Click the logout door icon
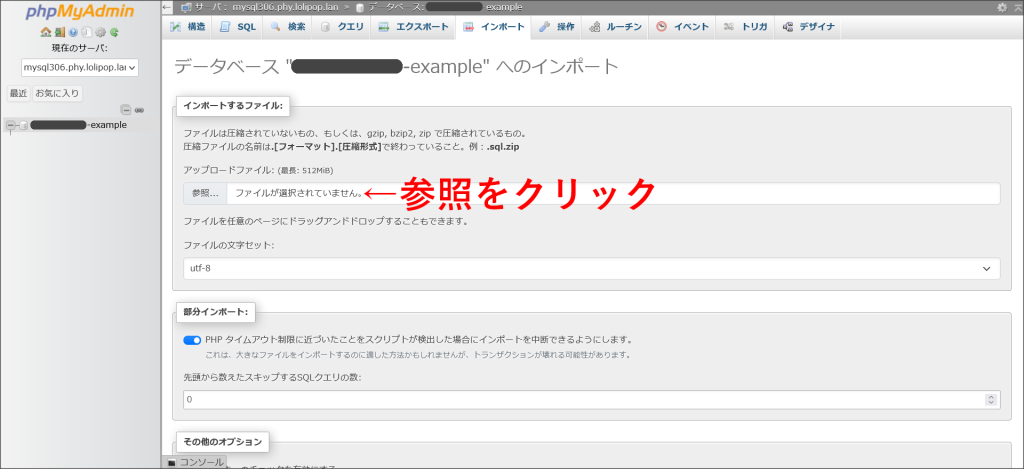The height and width of the screenshot is (469, 1024). [x=59, y=32]
